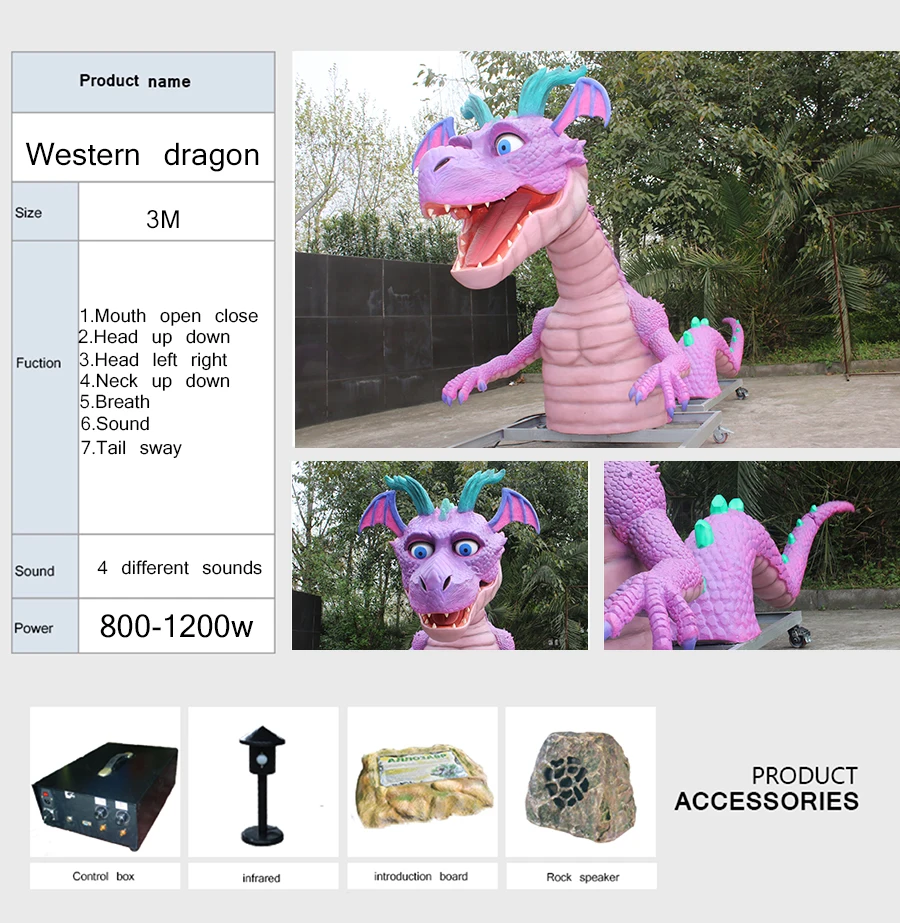Click the 'Western dragon' product name

click(142, 155)
